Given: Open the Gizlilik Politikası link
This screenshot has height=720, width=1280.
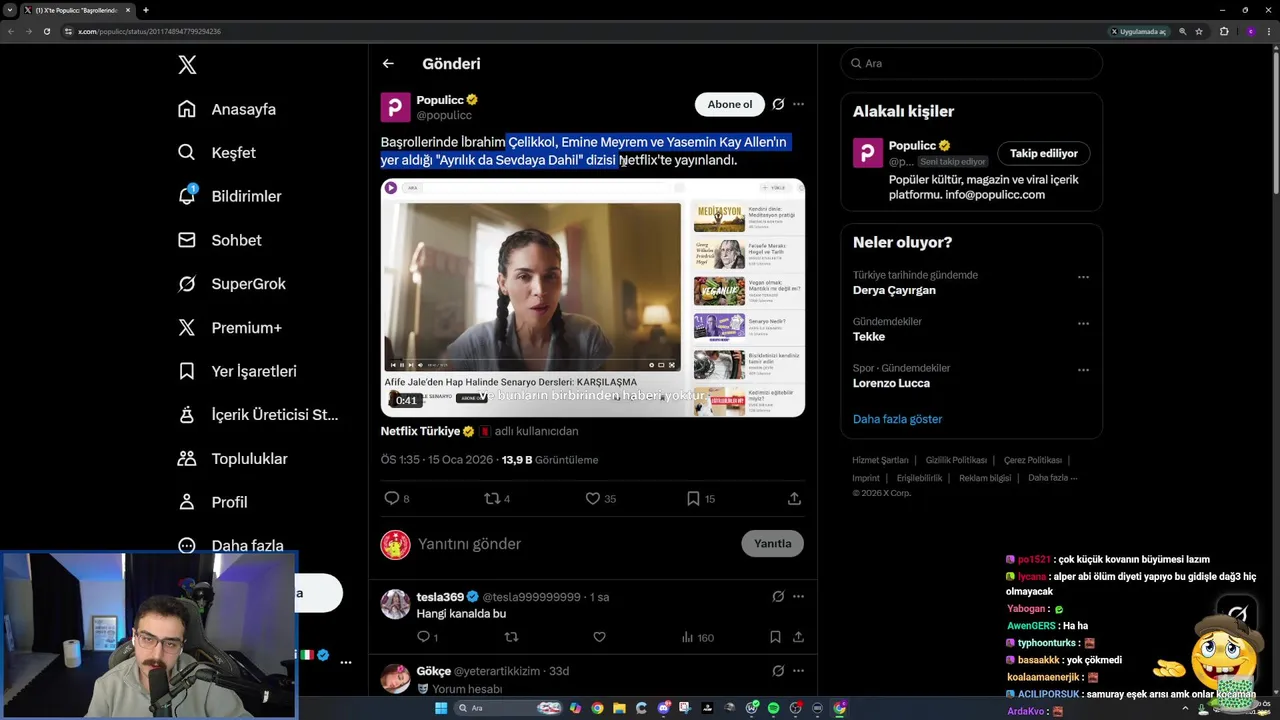Looking at the screenshot, I should [x=956, y=460].
